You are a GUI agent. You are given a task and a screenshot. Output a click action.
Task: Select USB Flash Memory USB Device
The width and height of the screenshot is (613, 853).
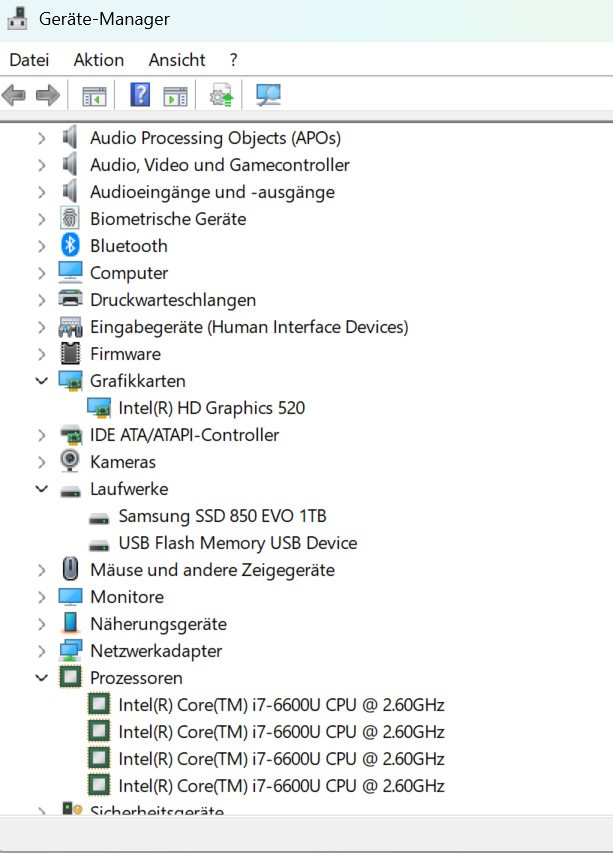point(238,543)
